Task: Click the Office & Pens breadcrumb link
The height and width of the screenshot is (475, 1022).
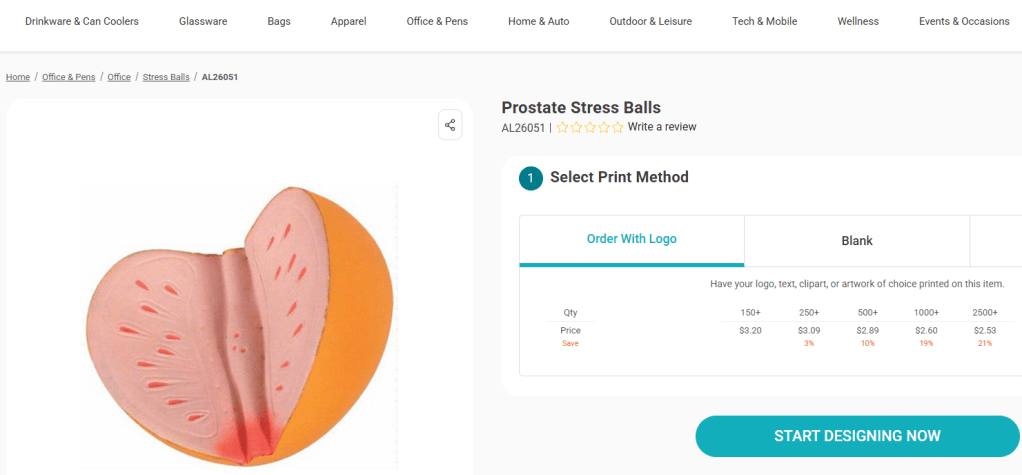Action: click(69, 77)
